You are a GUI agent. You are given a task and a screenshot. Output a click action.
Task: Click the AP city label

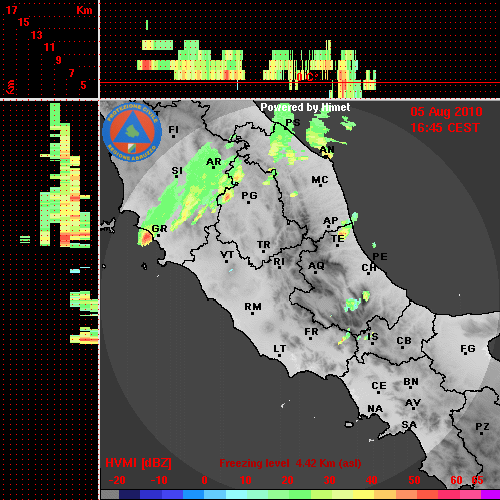click(330, 221)
